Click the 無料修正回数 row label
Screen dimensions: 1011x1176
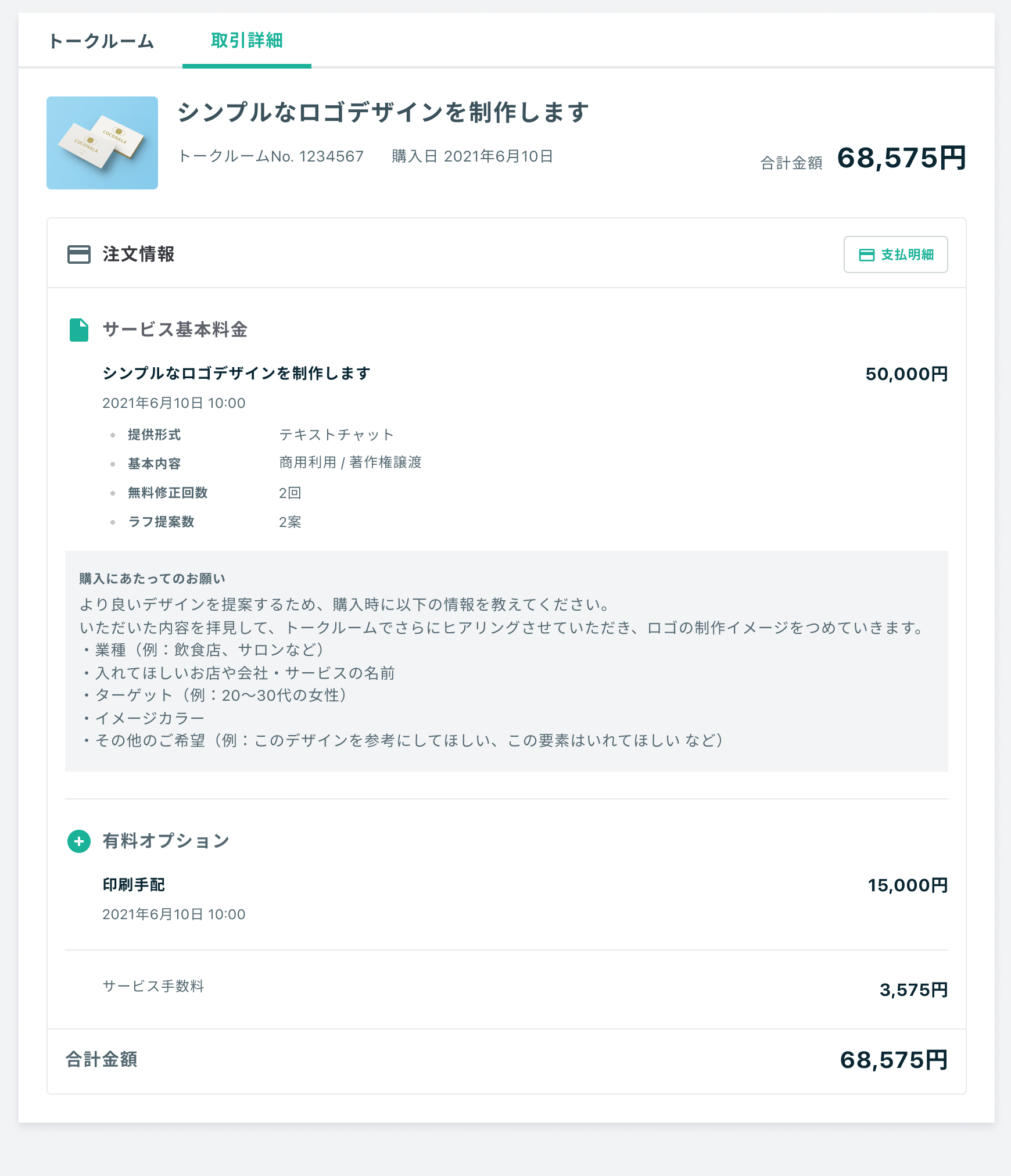(168, 493)
